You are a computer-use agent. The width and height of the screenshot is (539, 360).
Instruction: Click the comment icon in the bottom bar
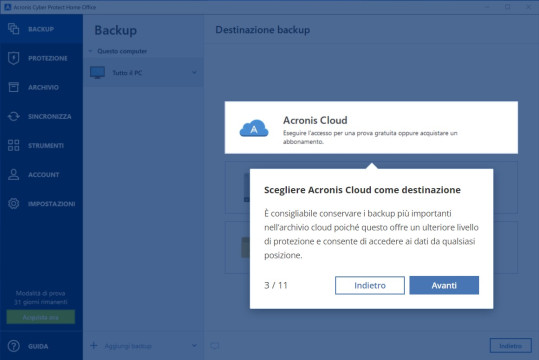(x=214, y=346)
